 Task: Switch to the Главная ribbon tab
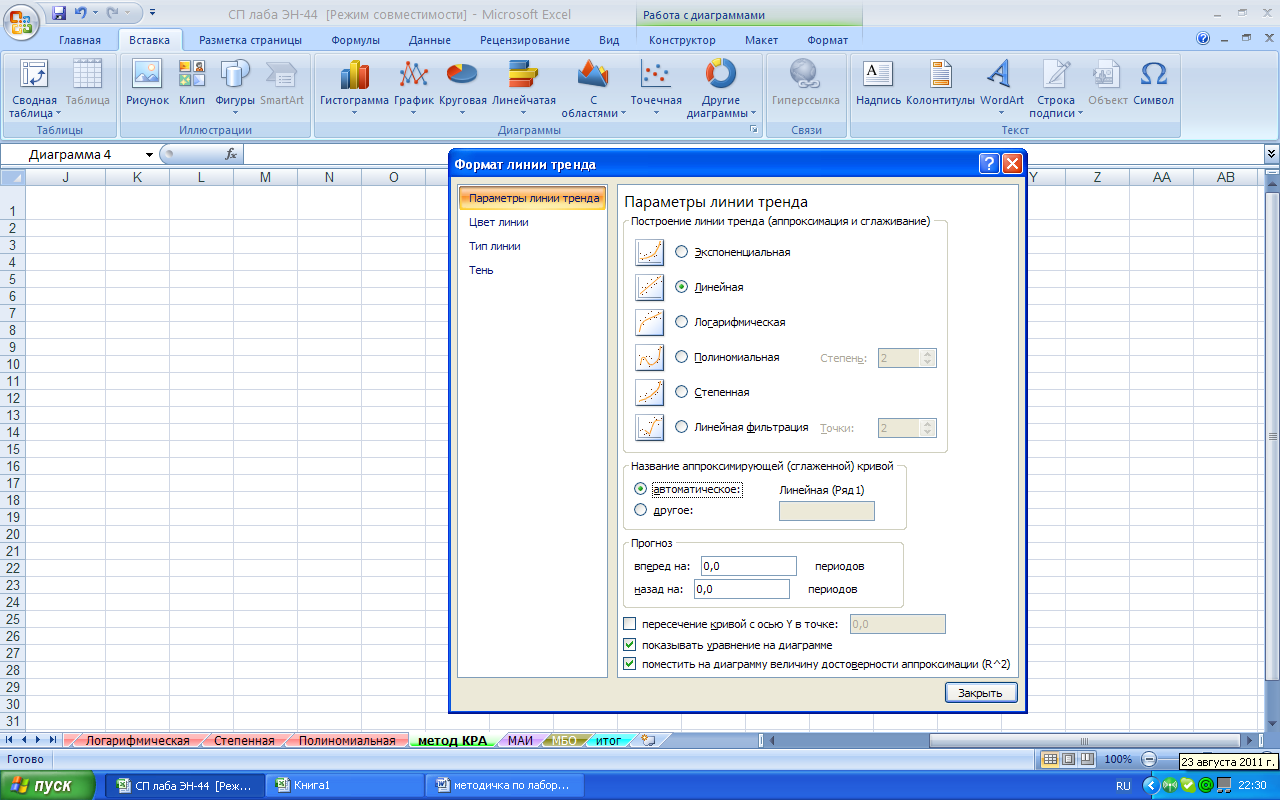click(80, 40)
